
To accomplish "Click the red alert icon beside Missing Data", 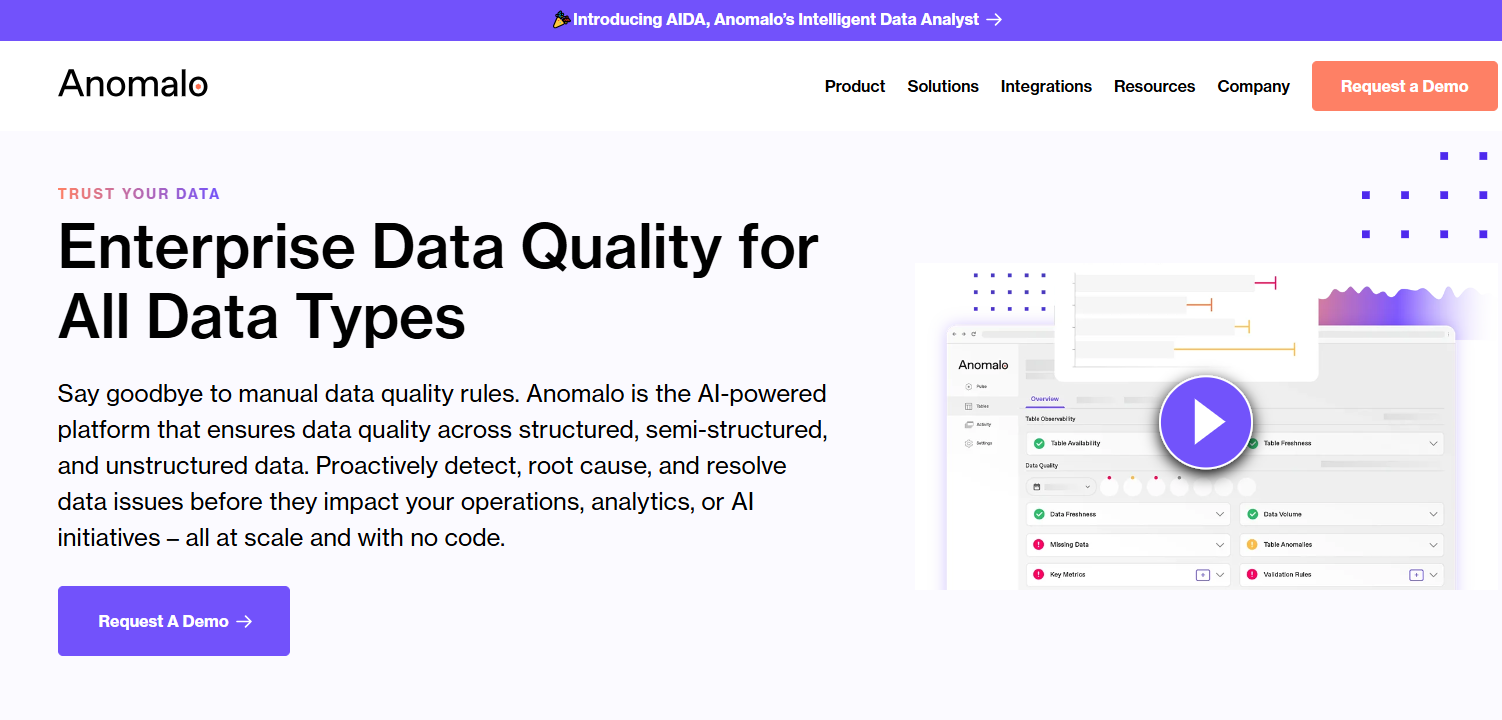I will pos(1038,545).
